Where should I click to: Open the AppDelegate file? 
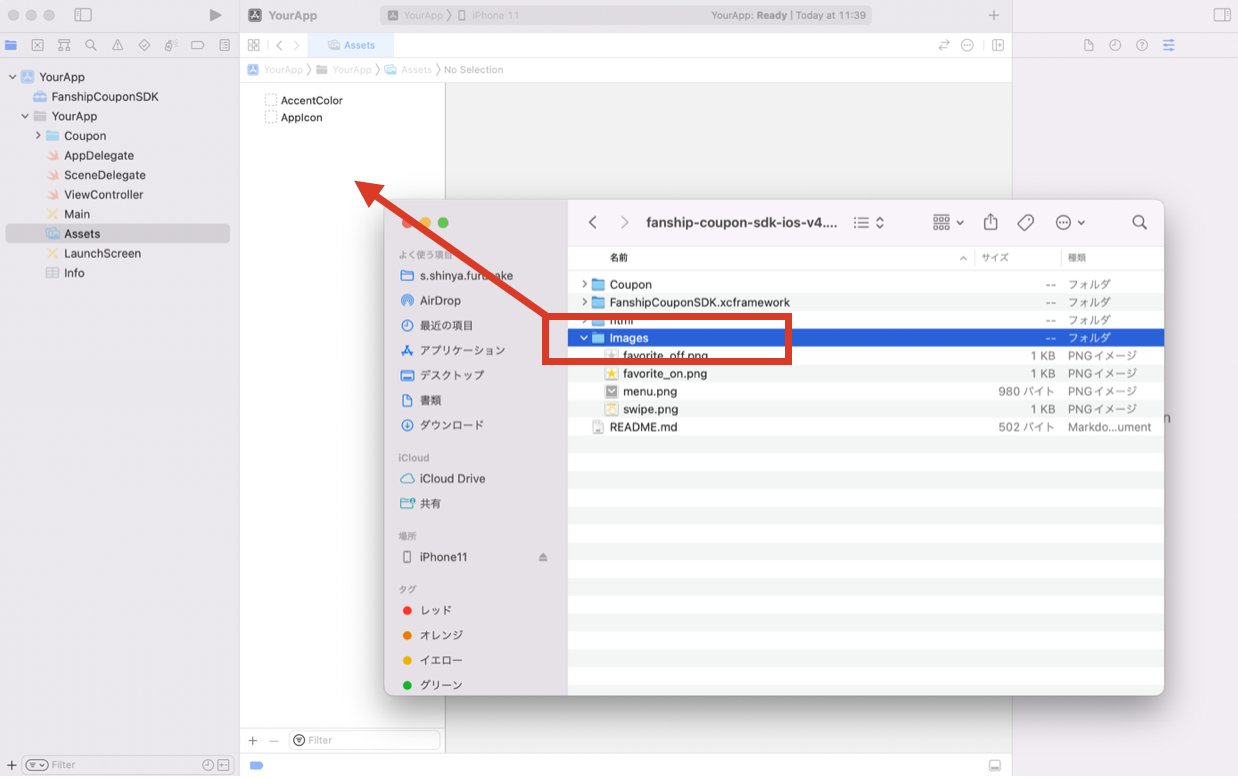point(98,156)
